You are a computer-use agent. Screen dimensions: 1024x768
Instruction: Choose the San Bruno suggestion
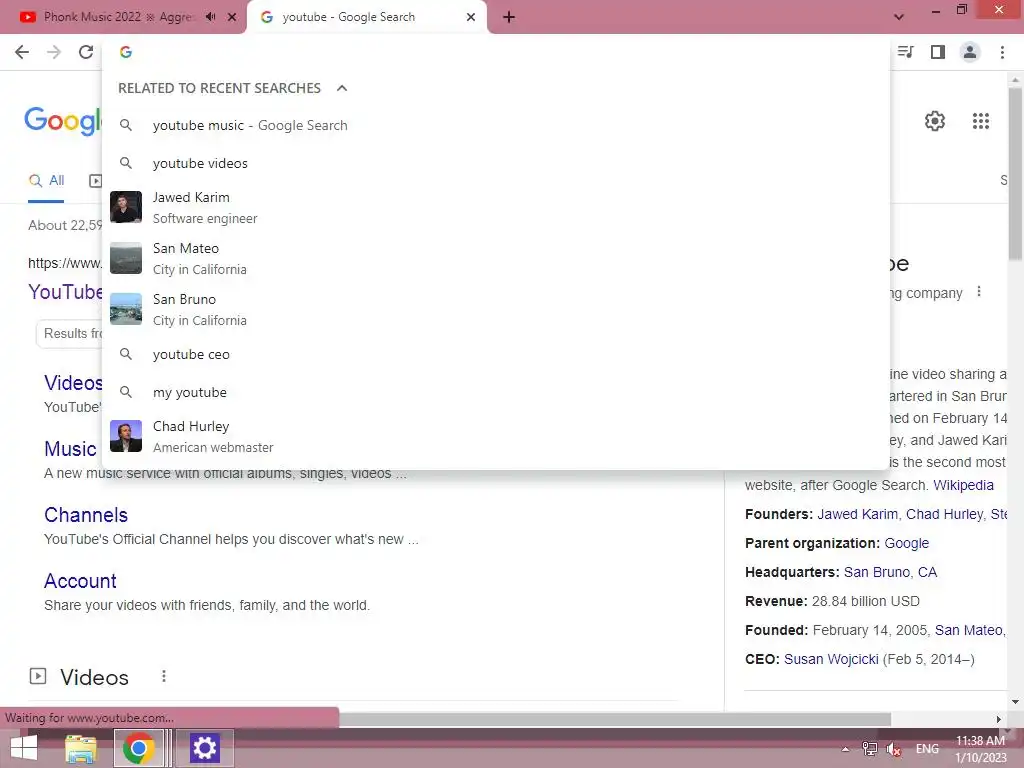(496, 310)
